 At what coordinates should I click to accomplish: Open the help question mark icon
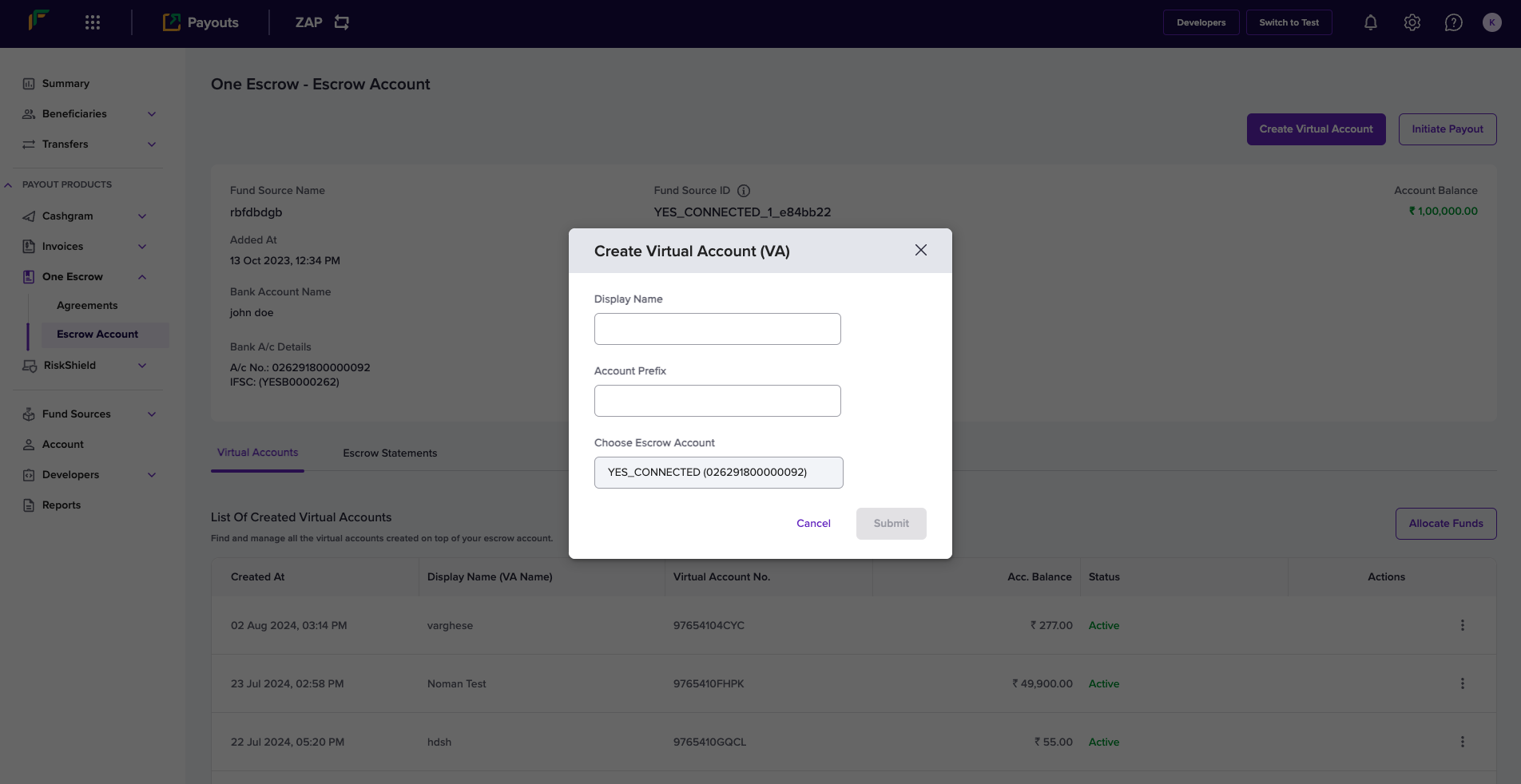point(1454,22)
